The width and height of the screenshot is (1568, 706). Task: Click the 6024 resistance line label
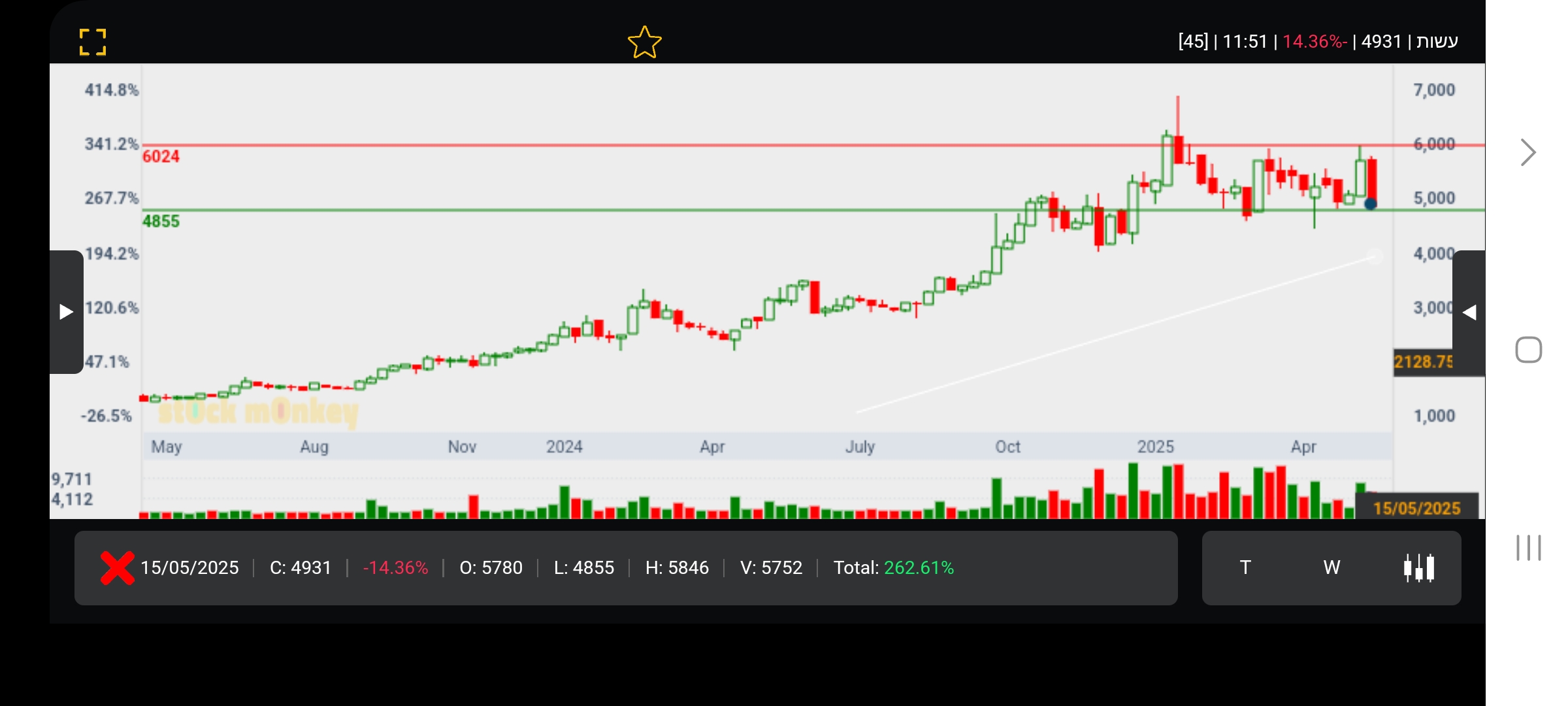point(161,156)
